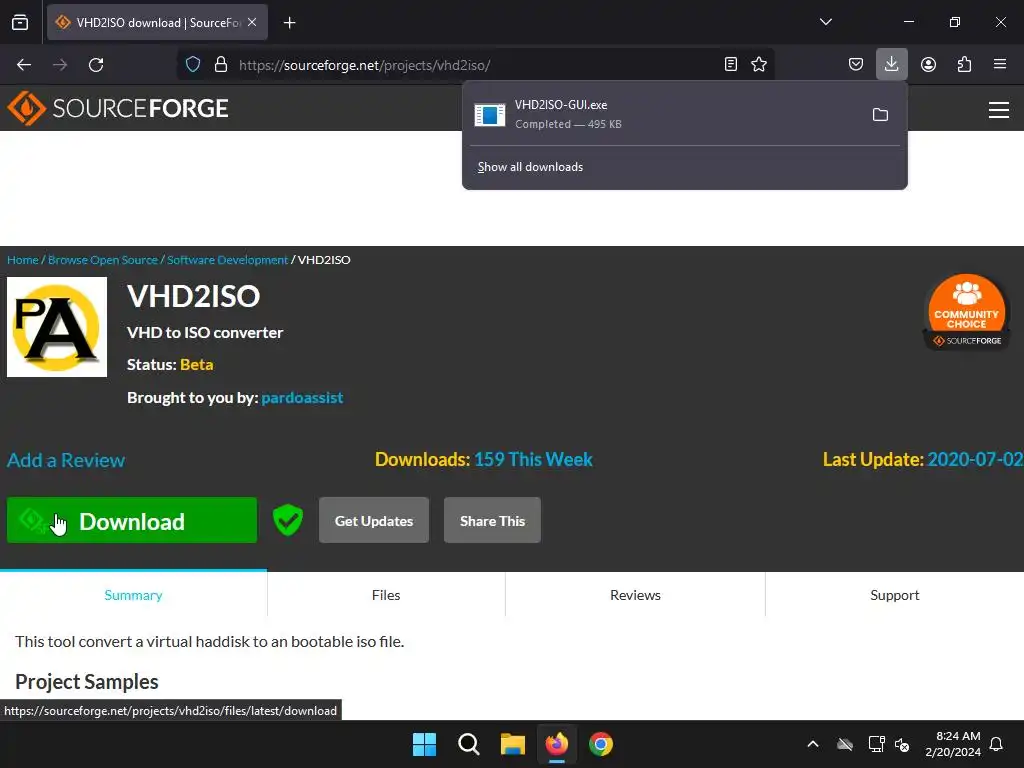The width and height of the screenshot is (1024, 768).
Task: Click 159 This Week downloads link
Action: click(x=534, y=460)
